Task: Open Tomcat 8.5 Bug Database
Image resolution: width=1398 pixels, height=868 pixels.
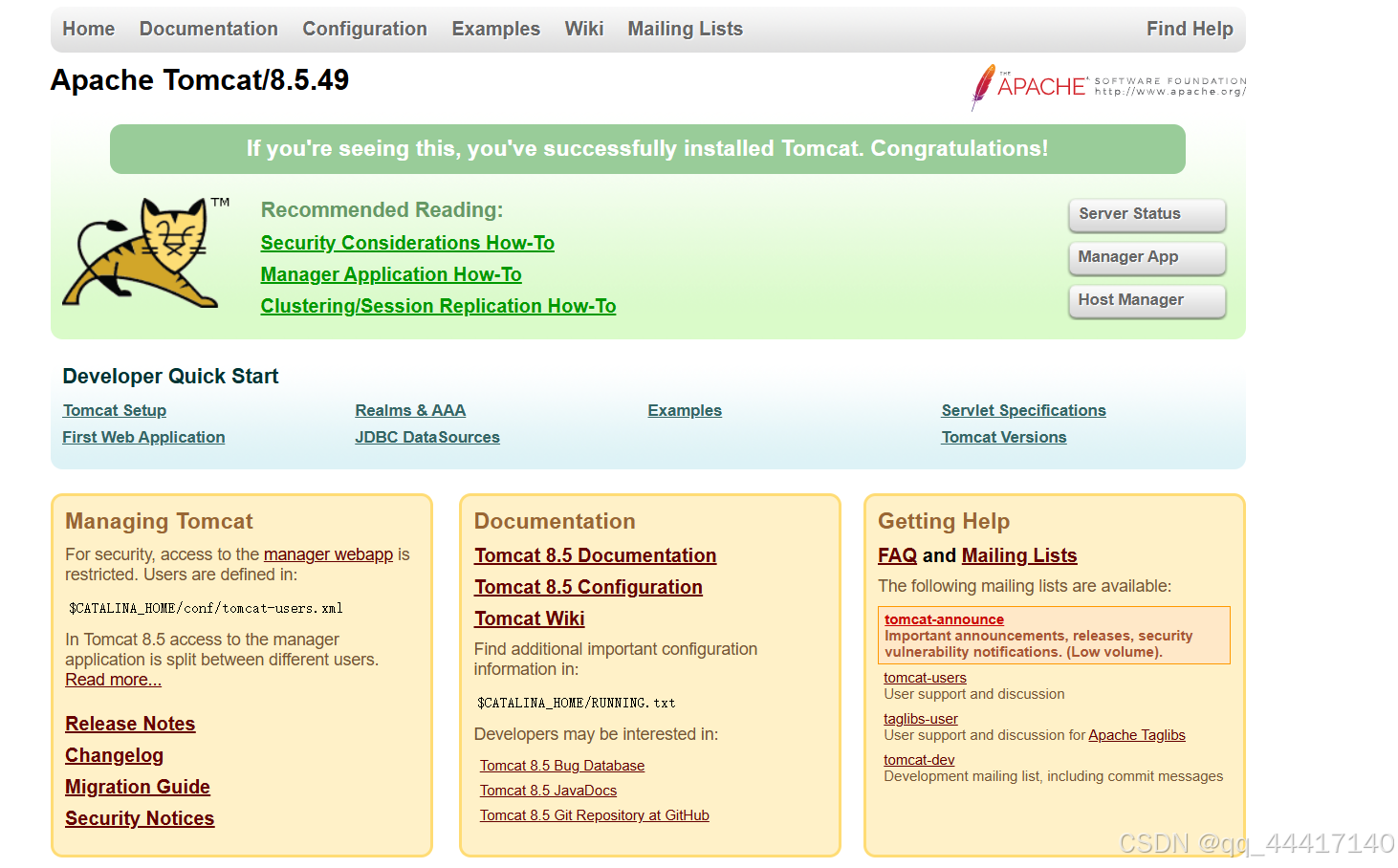Action: pyautogui.click(x=561, y=766)
